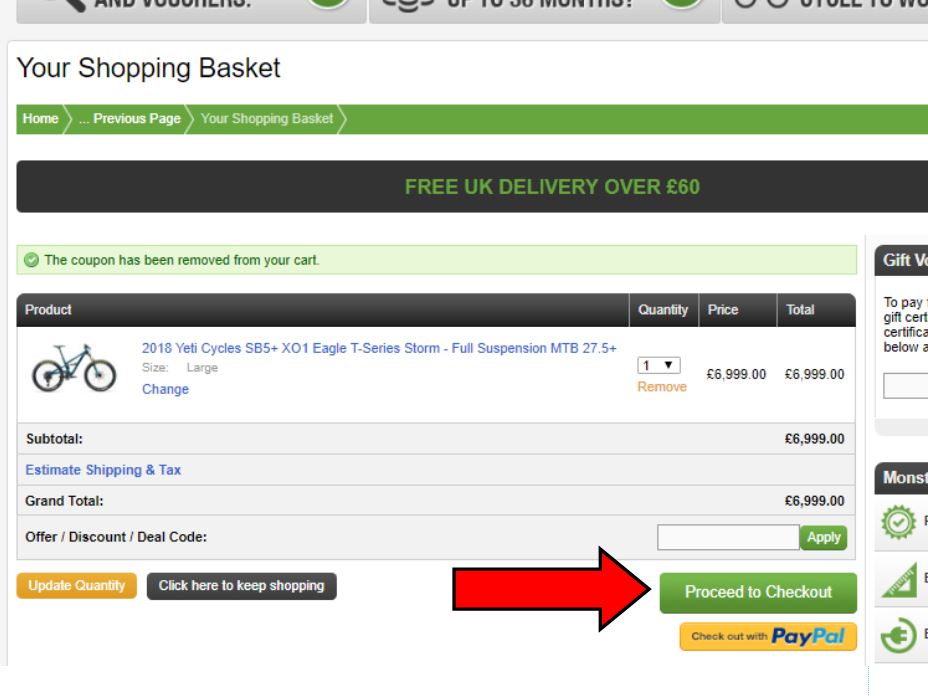This screenshot has width=928, height=696.
Task: Click the Grand Total amount £6,999.00
Action: tap(814, 501)
